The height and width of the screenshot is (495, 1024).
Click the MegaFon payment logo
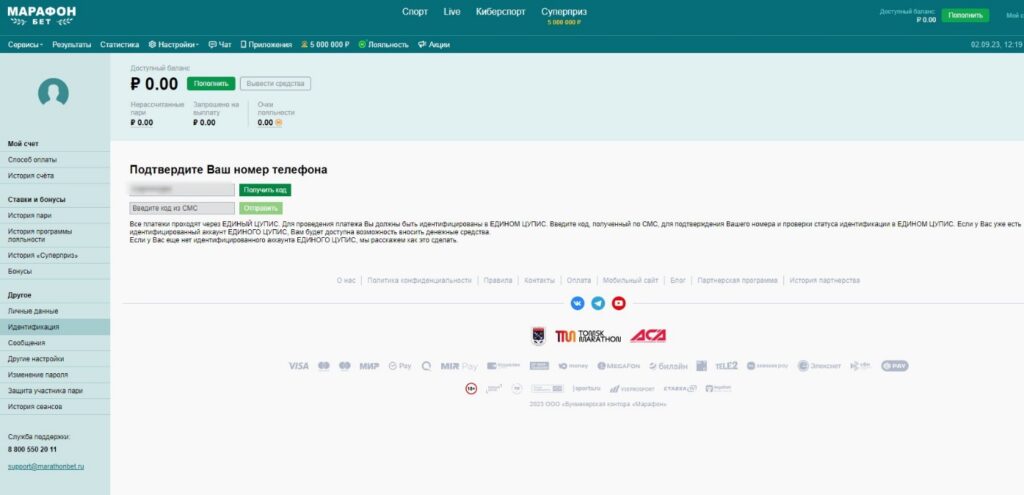click(618, 366)
